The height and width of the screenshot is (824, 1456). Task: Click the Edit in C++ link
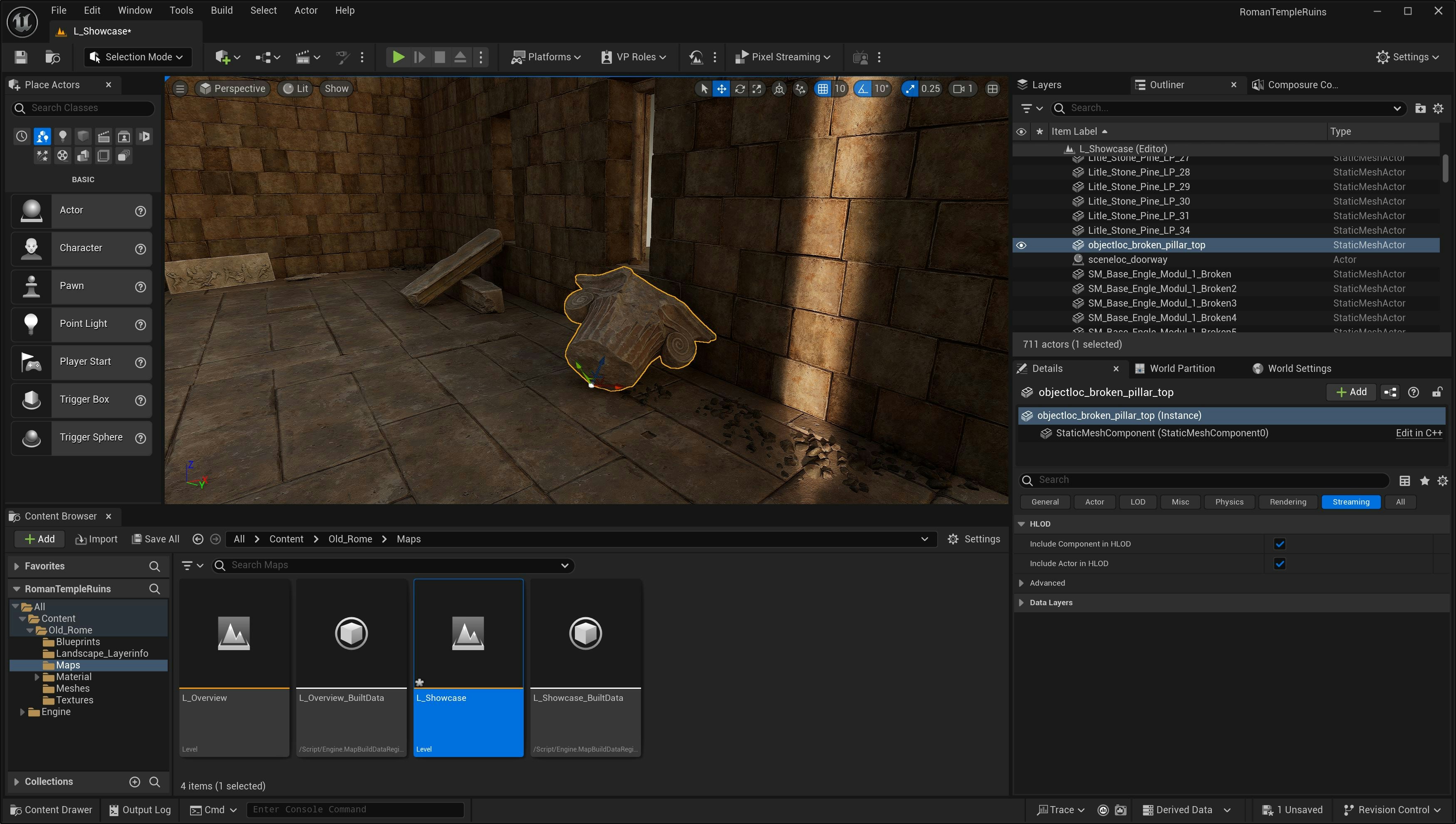pyautogui.click(x=1419, y=433)
